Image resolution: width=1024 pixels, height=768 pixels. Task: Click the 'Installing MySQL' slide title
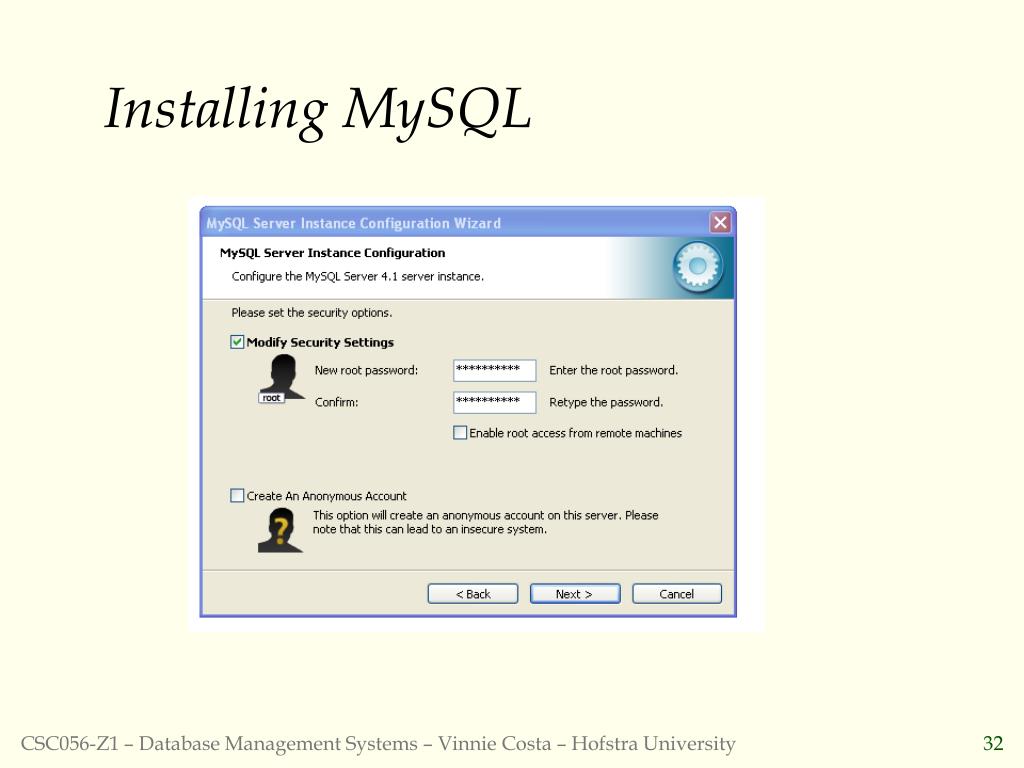point(317,111)
